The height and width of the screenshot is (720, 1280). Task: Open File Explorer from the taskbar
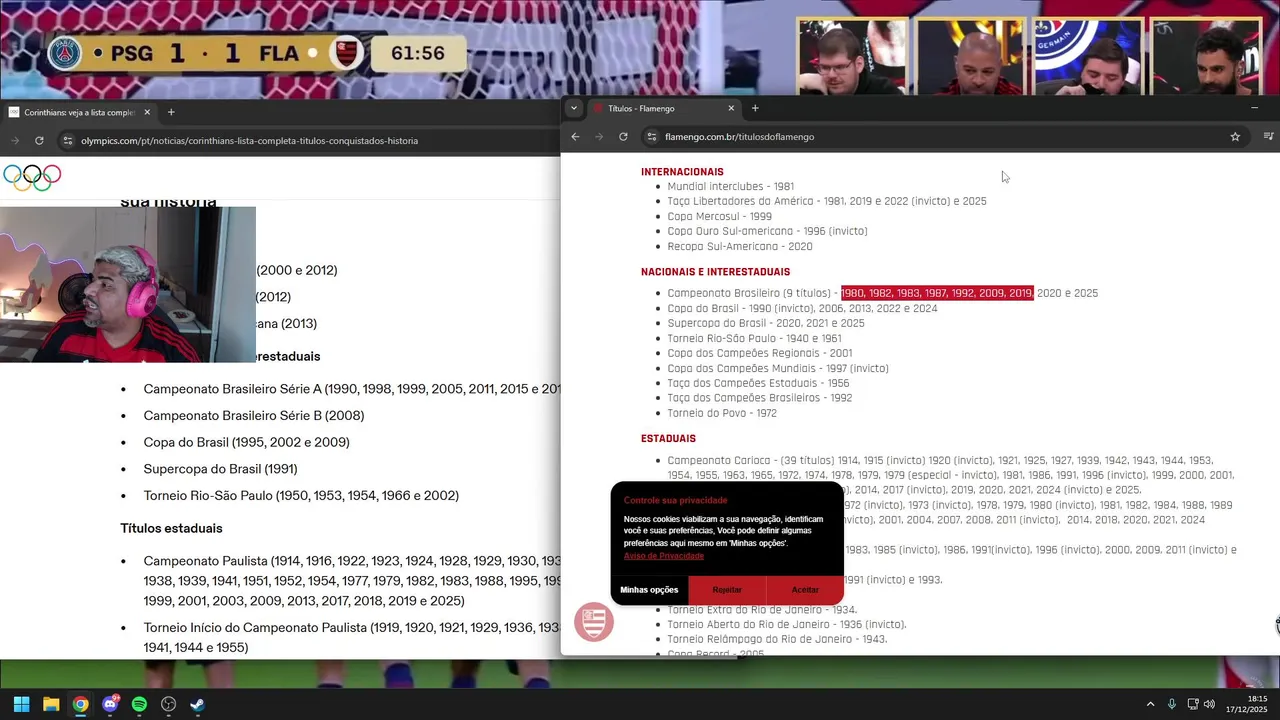pos(51,704)
